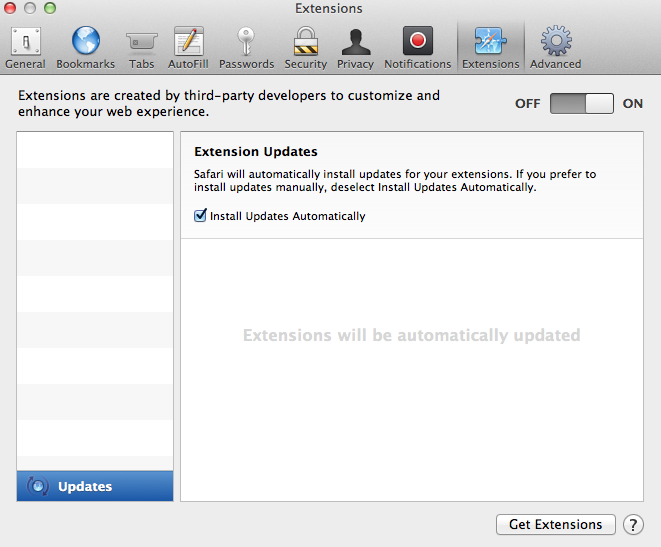Click the OFF label beside the switch
Screen dimensions: 661x547
[x=527, y=104]
